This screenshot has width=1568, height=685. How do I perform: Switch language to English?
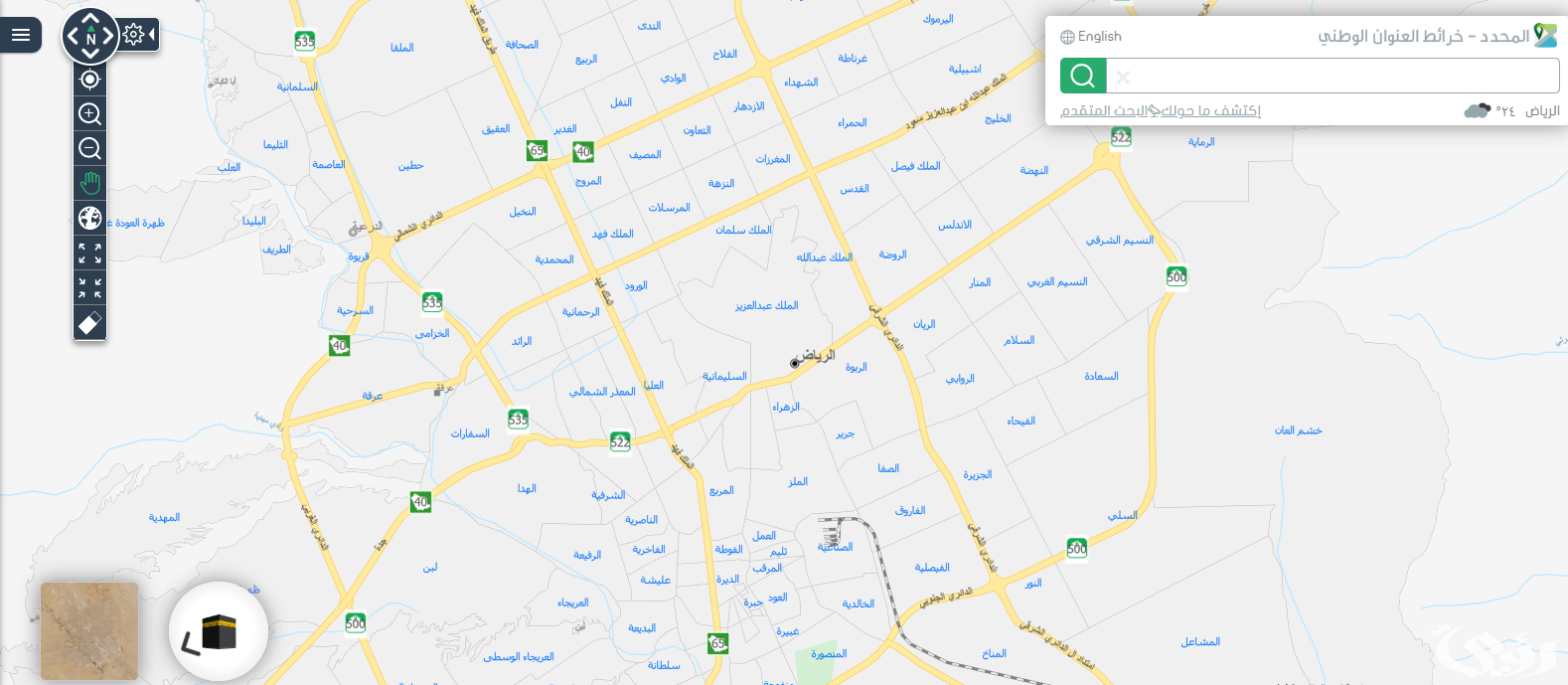tap(1090, 37)
